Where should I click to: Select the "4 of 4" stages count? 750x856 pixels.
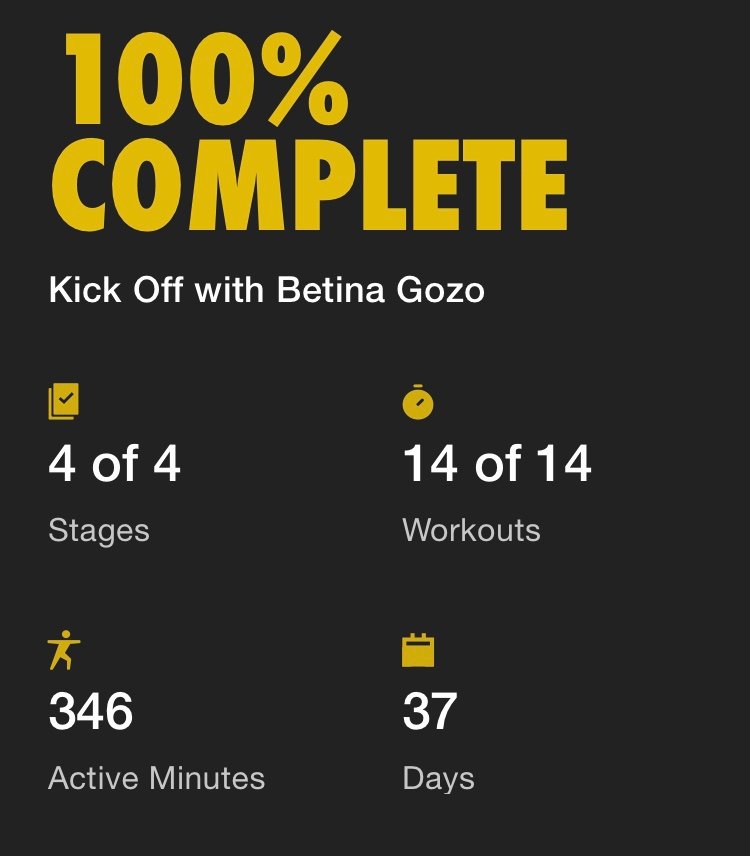point(114,465)
